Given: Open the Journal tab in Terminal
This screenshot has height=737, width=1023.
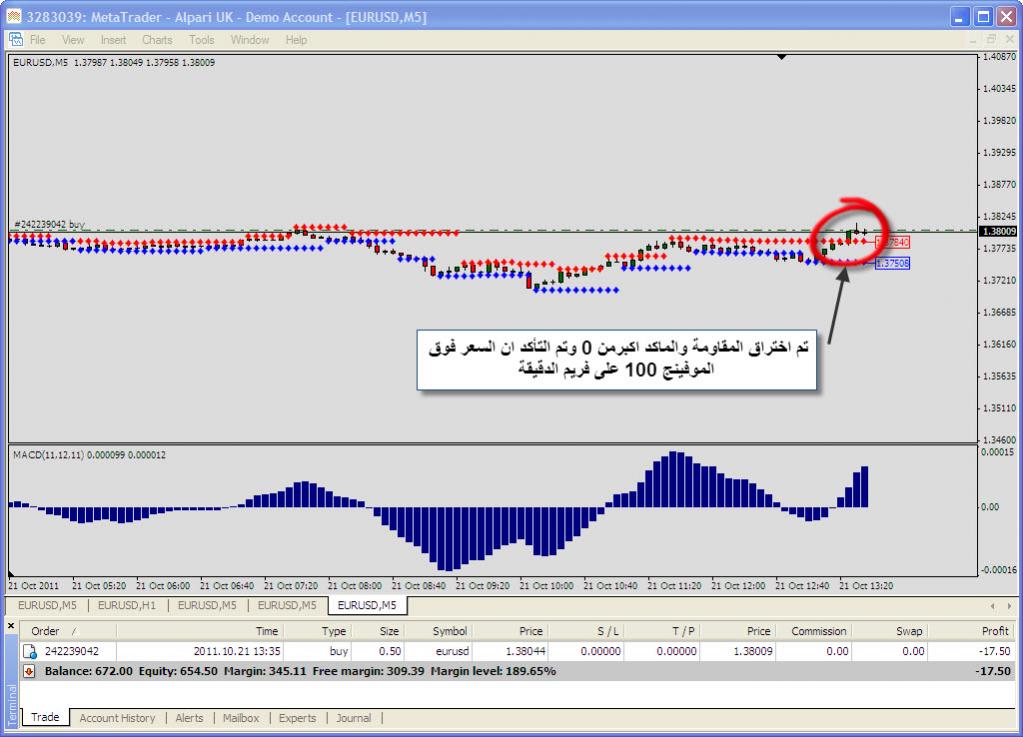Looking at the screenshot, I should tap(353, 718).
